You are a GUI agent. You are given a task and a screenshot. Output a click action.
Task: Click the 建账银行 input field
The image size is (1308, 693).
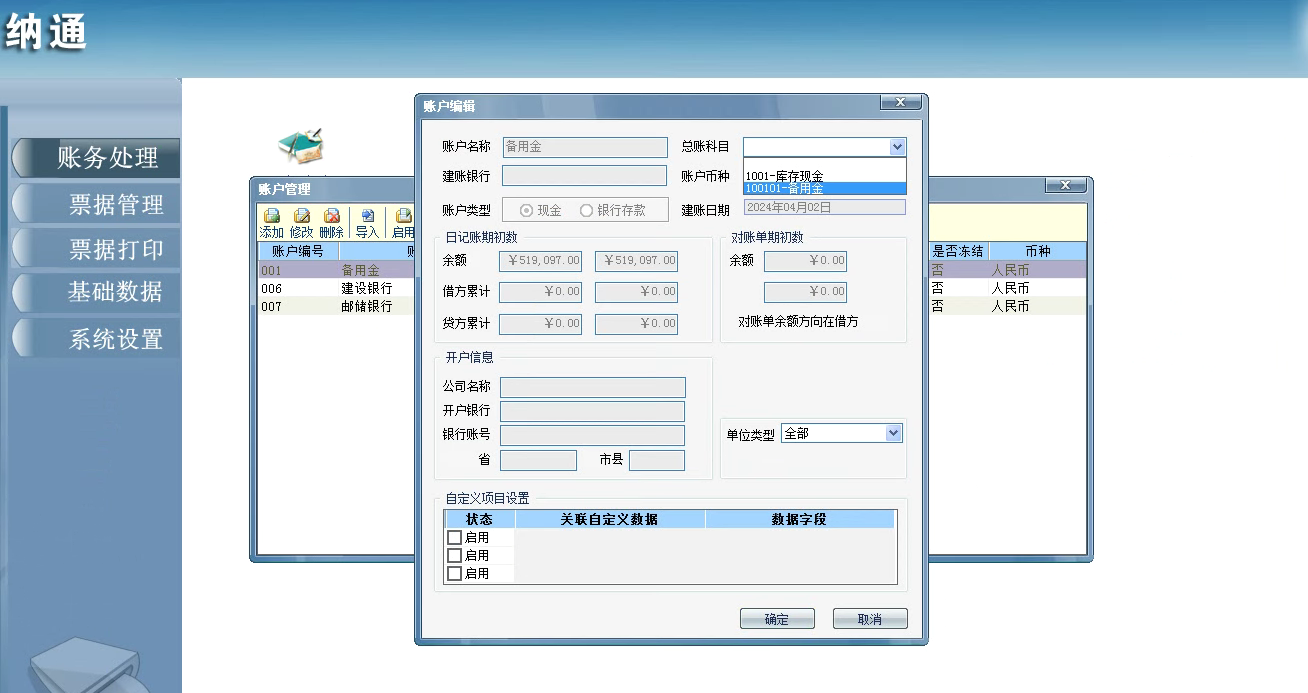pyautogui.click(x=584, y=176)
